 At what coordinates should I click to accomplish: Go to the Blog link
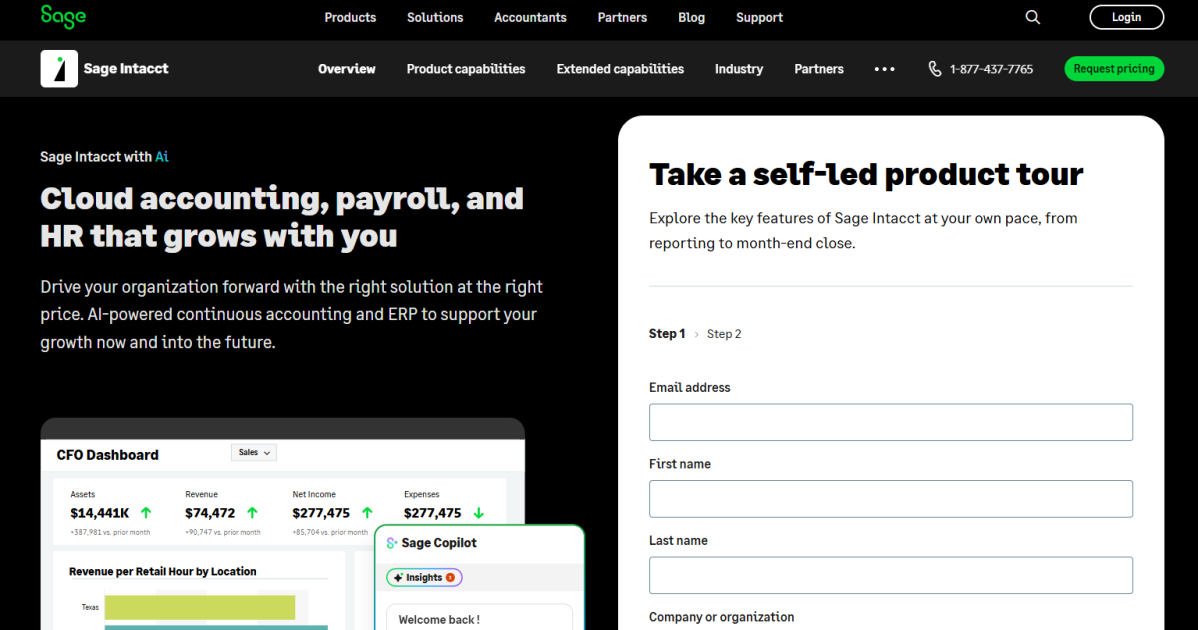pyautogui.click(x=691, y=18)
